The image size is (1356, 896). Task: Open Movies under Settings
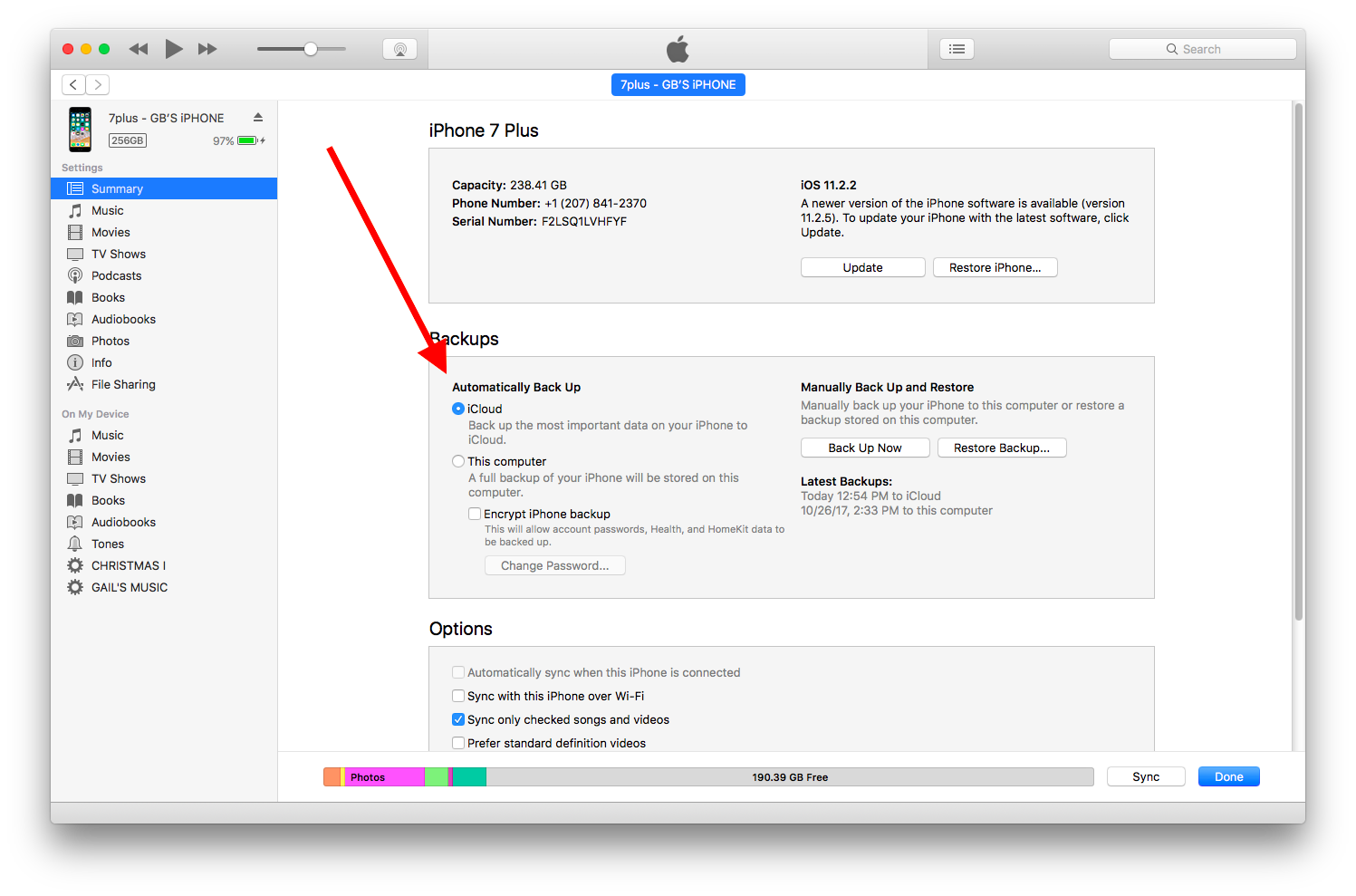tap(164, 232)
